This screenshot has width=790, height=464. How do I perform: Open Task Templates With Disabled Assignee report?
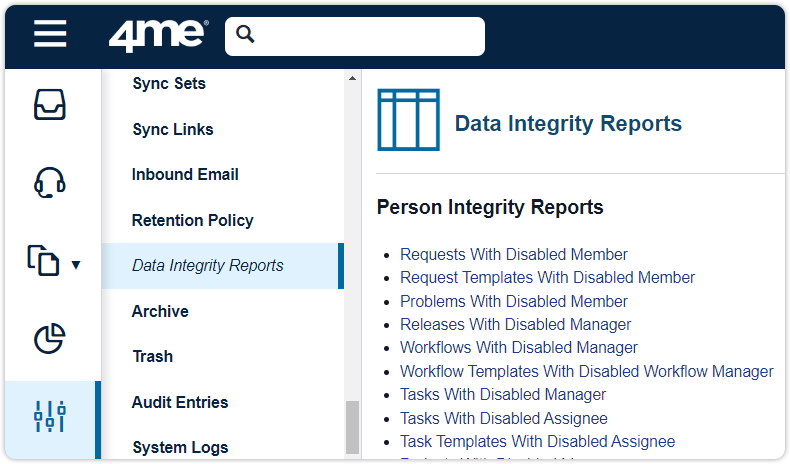pos(538,441)
